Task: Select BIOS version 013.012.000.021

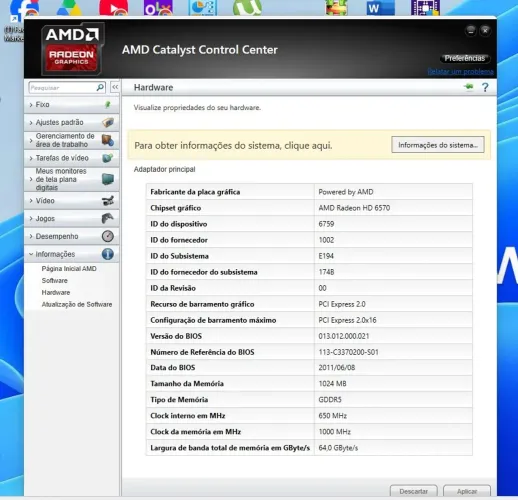Action: tap(344, 336)
